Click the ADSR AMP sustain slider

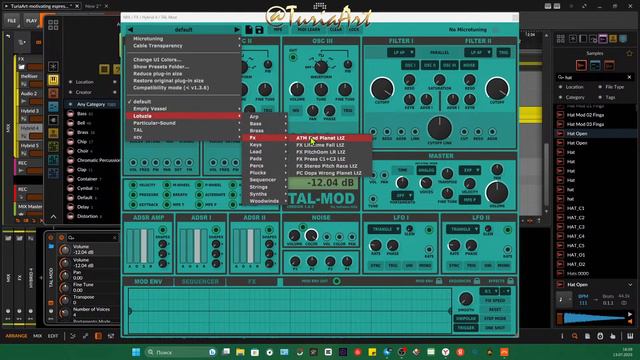tap(144, 246)
